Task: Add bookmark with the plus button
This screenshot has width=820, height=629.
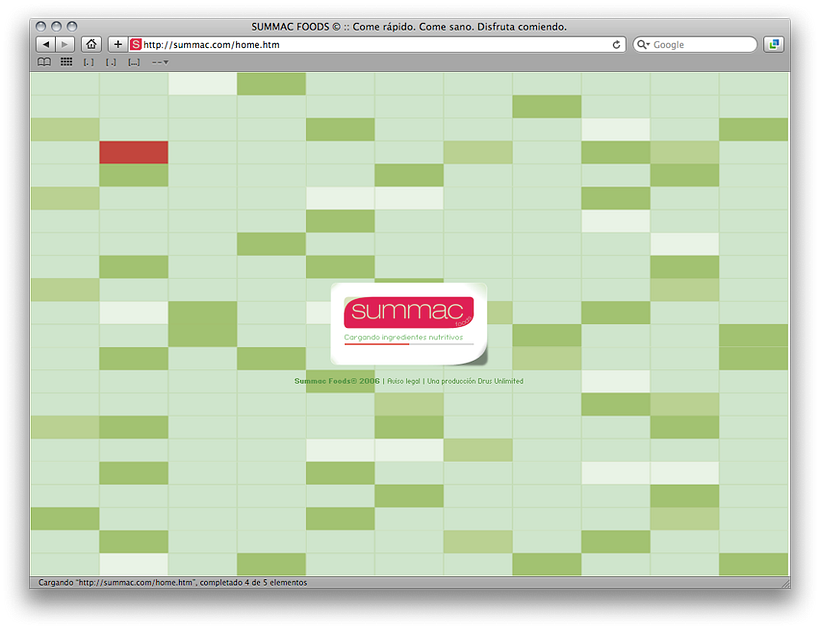Action: tap(118, 44)
